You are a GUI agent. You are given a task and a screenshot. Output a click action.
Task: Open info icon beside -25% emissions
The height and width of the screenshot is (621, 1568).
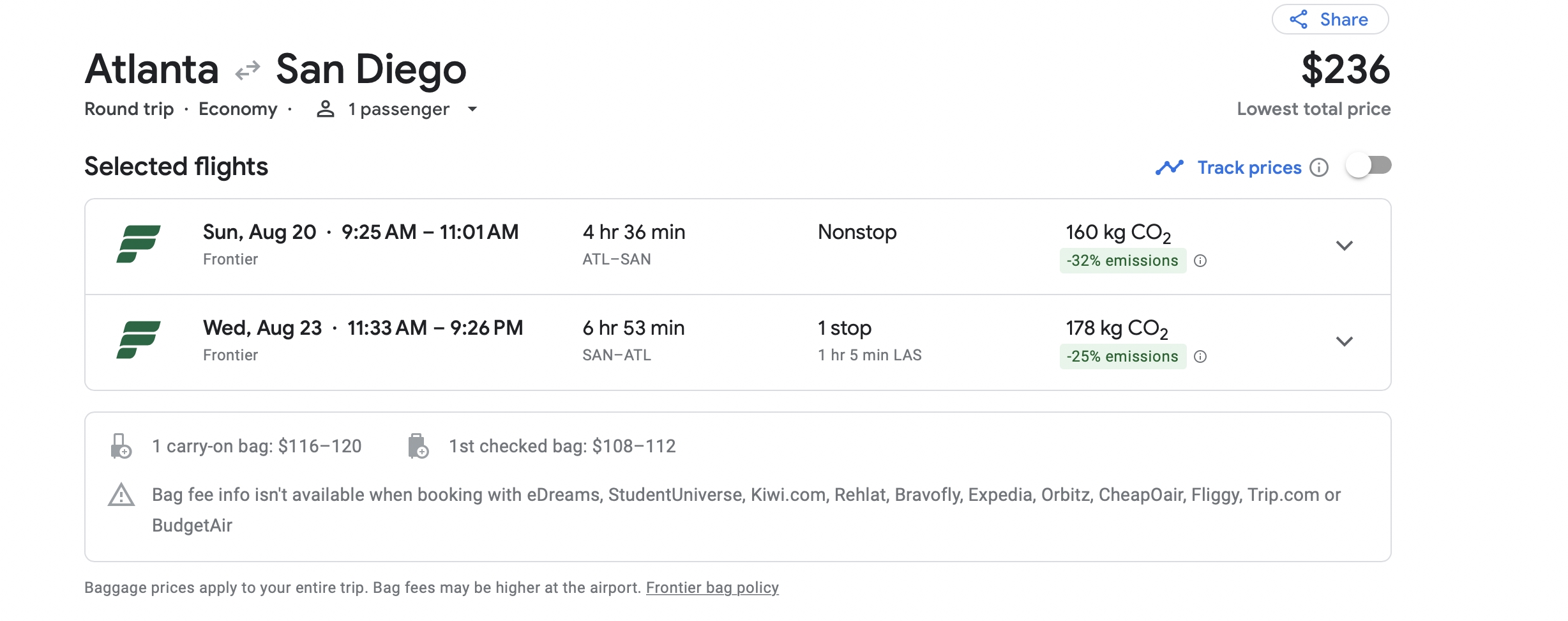tap(1200, 356)
